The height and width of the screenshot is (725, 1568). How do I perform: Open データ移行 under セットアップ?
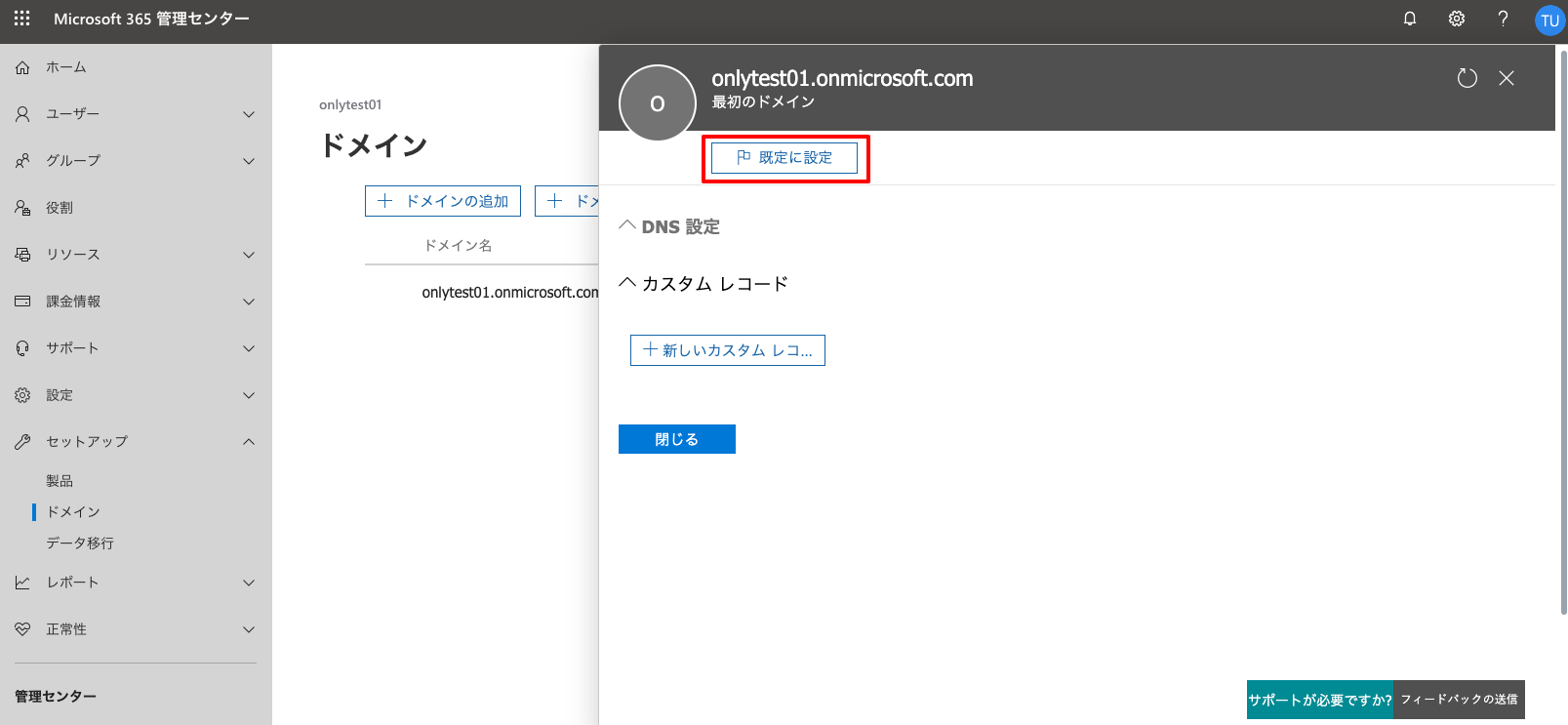click(80, 544)
